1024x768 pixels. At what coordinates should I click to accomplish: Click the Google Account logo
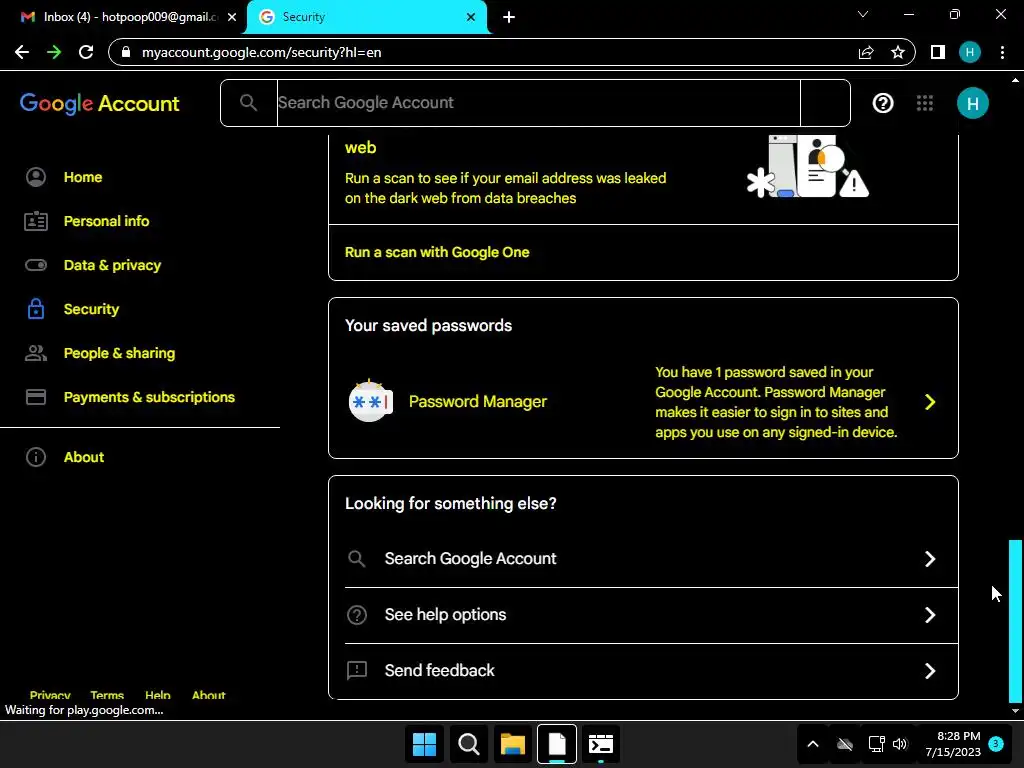(99, 103)
